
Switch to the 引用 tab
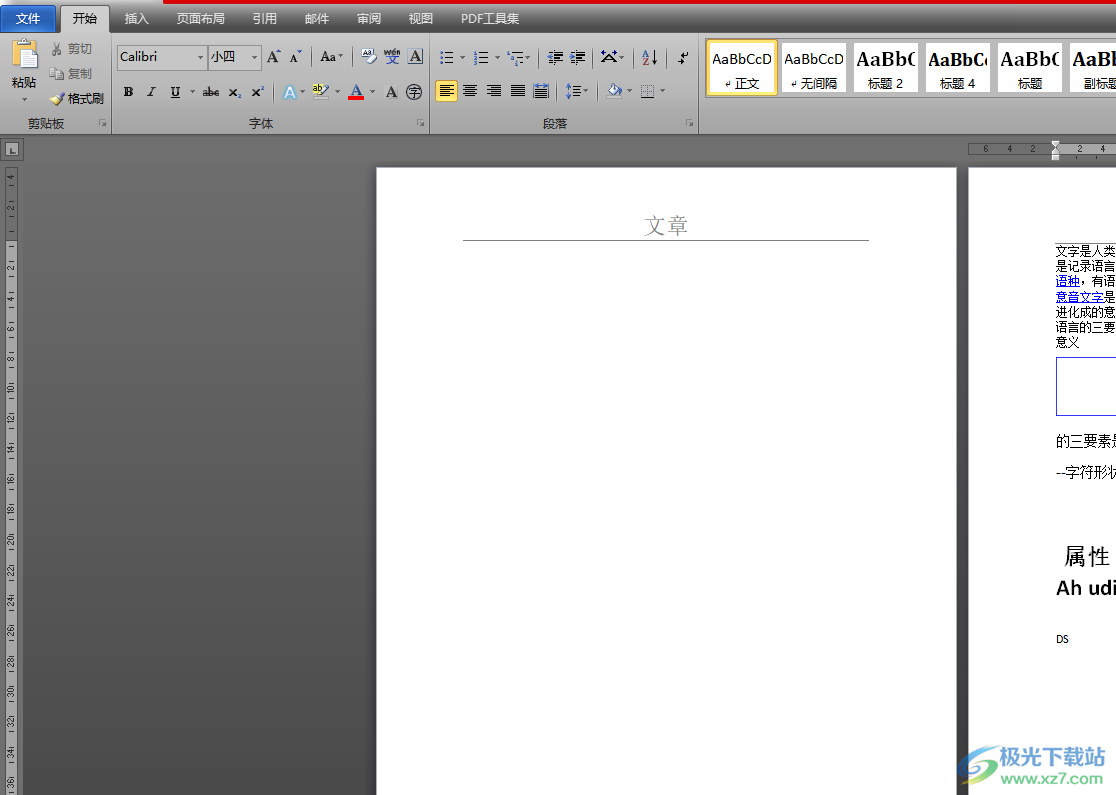pyautogui.click(x=264, y=19)
